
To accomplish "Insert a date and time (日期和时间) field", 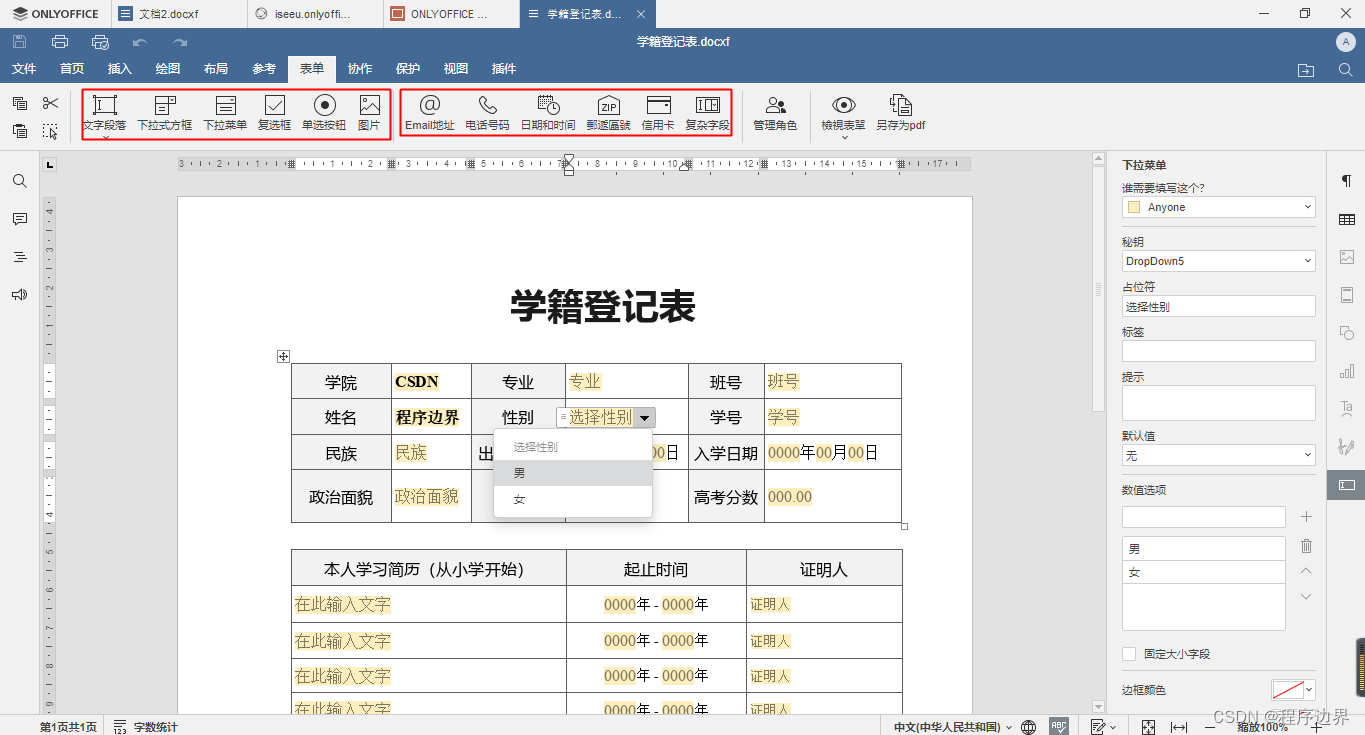I will pyautogui.click(x=548, y=113).
